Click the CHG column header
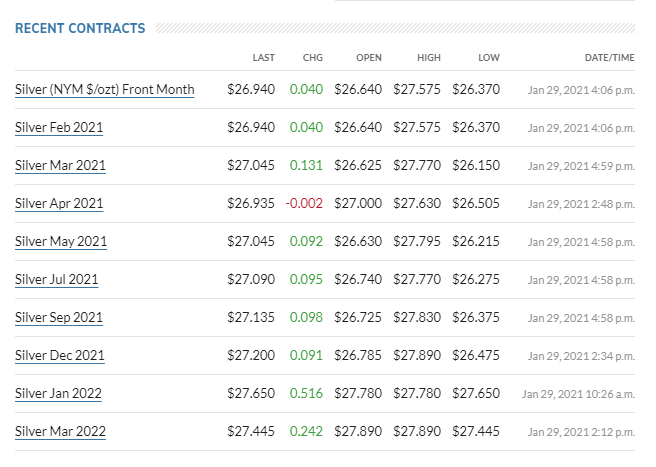The width and height of the screenshot is (656, 467). point(313,58)
